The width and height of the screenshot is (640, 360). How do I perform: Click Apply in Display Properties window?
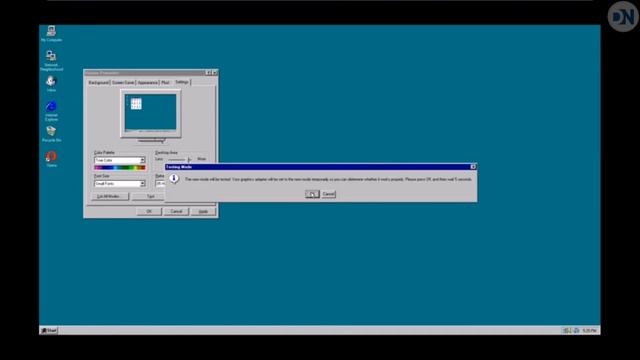[203, 211]
